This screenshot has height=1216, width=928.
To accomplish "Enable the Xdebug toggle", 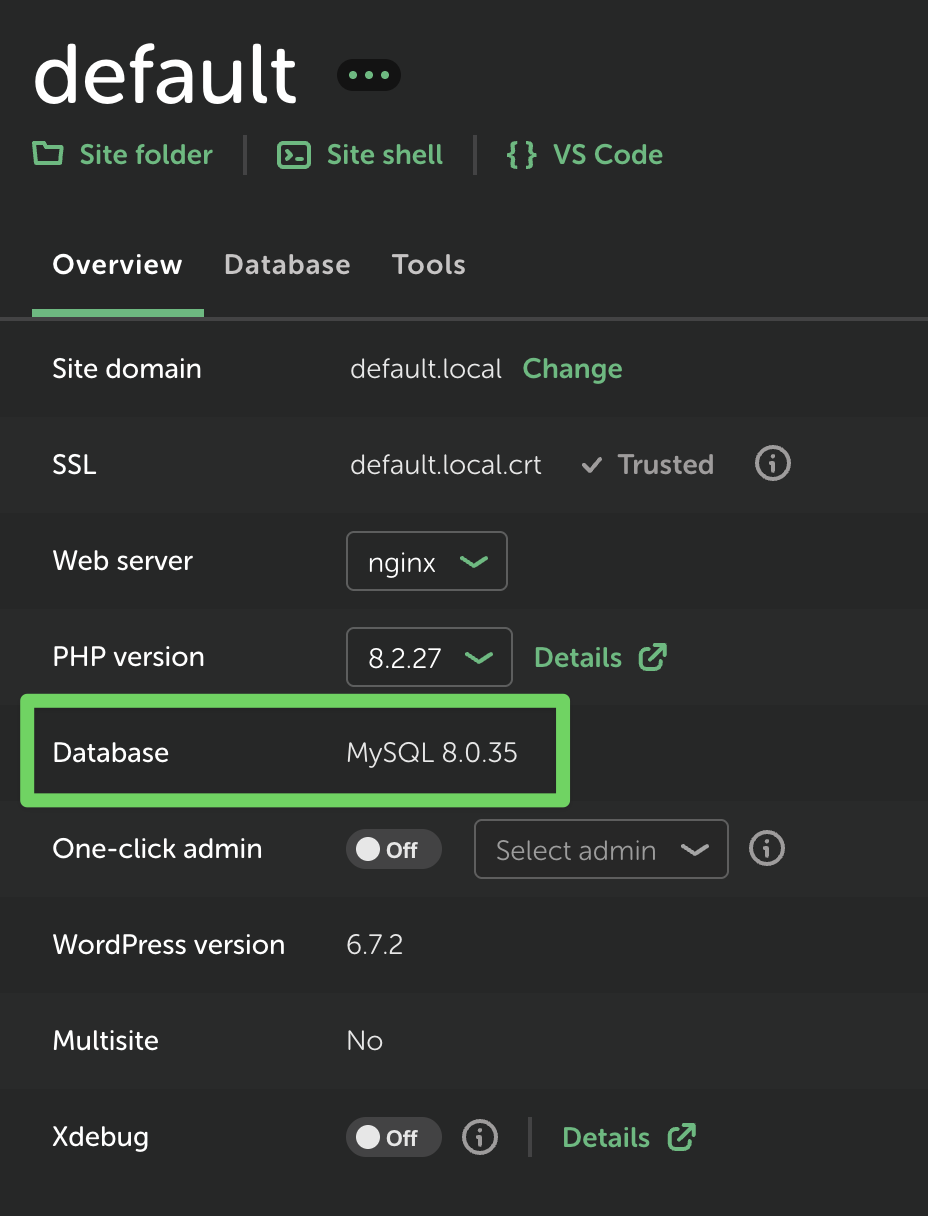I will click(x=393, y=1137).
